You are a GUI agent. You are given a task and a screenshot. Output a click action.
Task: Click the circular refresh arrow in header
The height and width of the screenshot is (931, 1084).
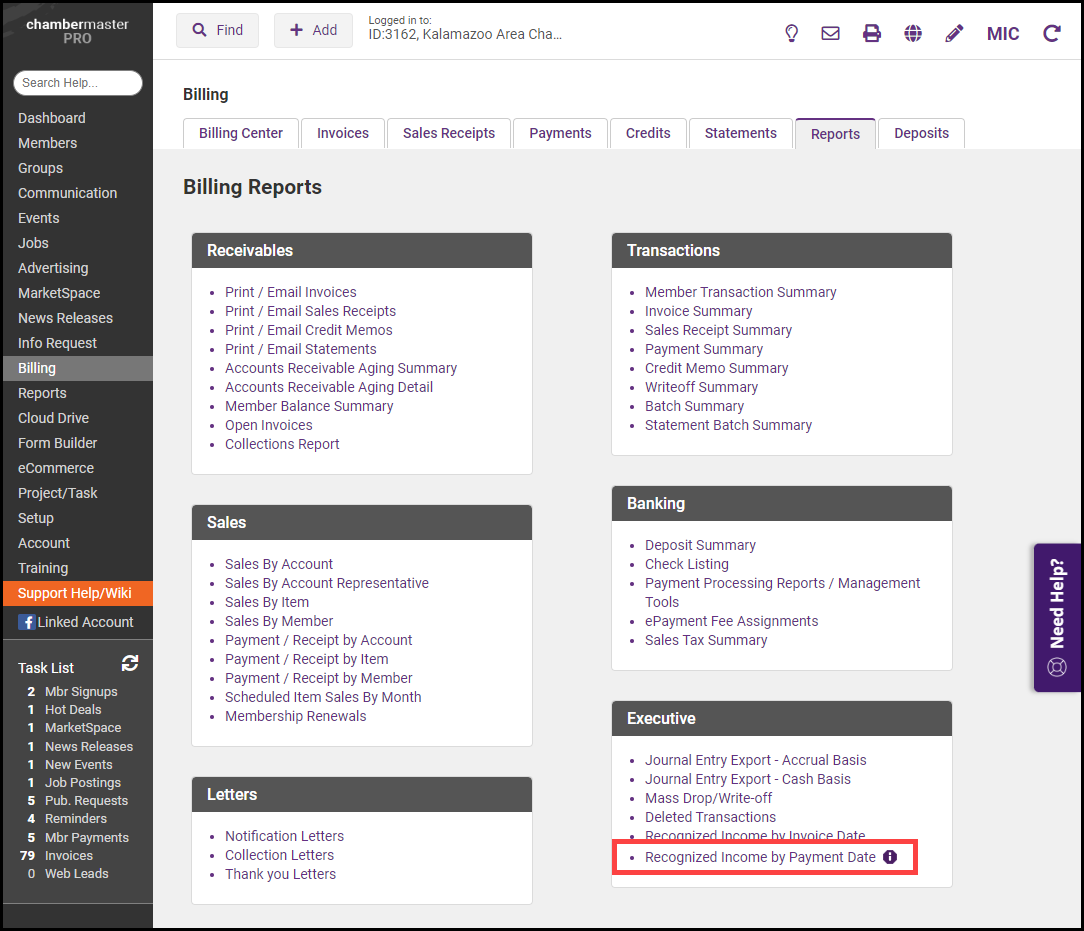(x=1052, y=33)
